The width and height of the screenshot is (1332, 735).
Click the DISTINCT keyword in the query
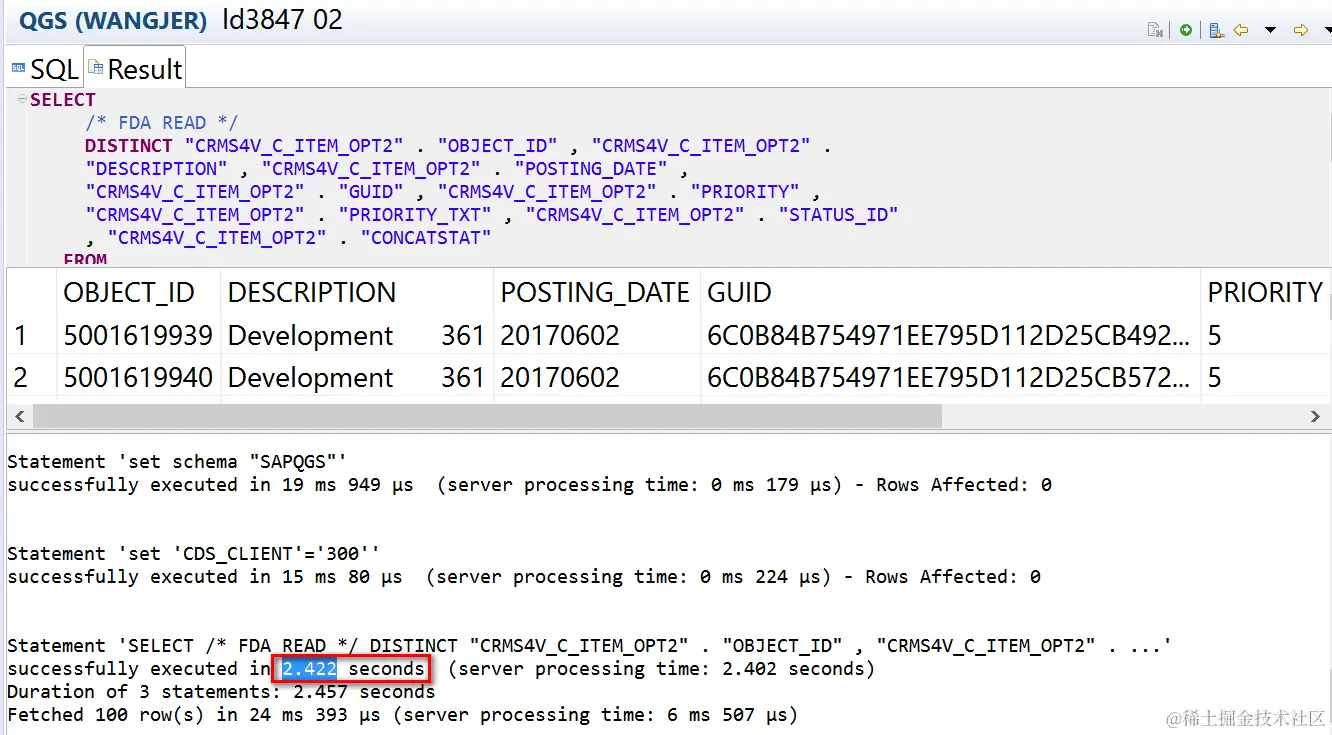click(x=128, y=145)
